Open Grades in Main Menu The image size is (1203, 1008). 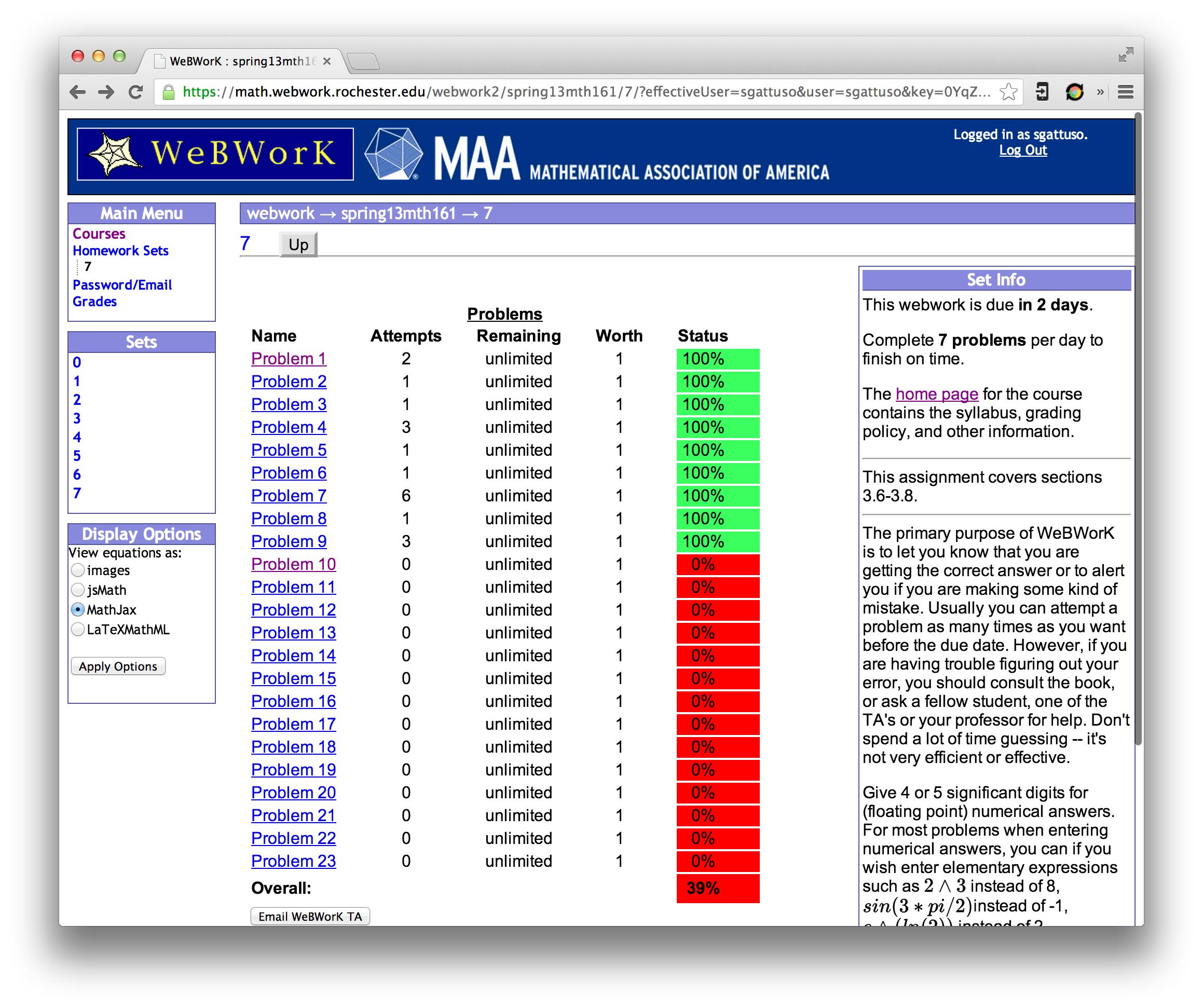tap(94, 302)
